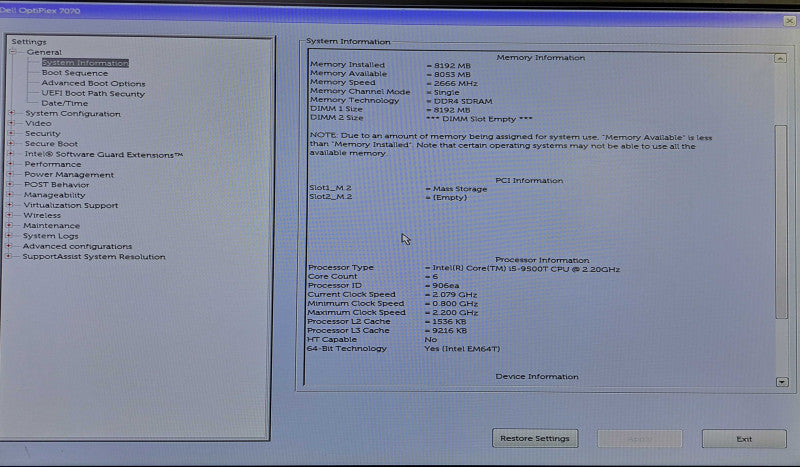800x467 pixels.
Task: Open Date/Time settings
Action: click(64, 103)
